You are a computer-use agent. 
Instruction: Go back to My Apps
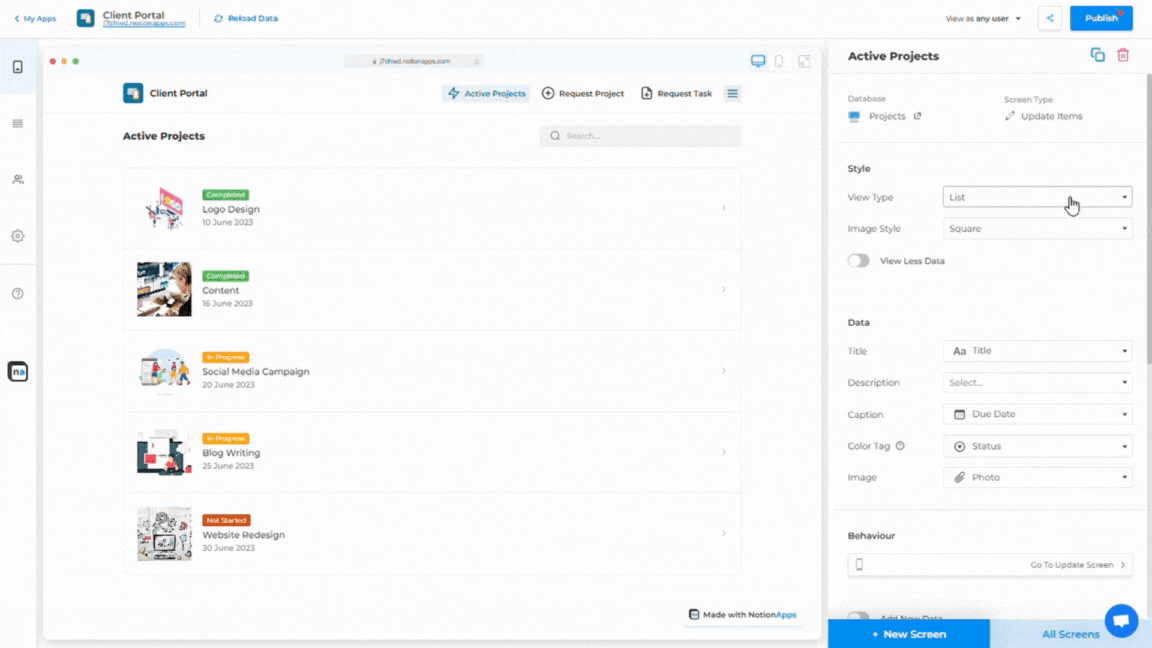(35, 18)
